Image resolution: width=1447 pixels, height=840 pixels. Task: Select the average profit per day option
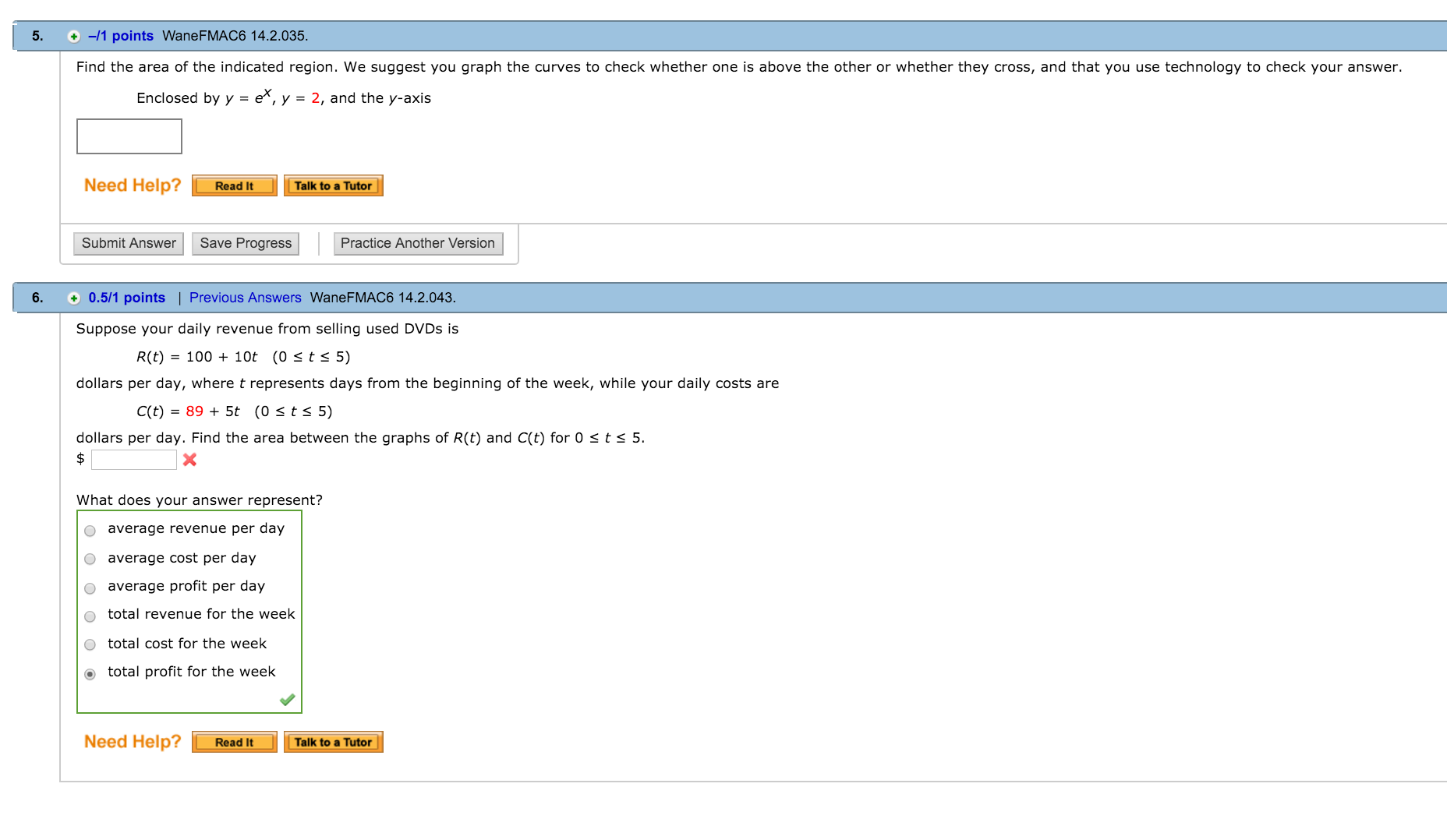point(90,588)
